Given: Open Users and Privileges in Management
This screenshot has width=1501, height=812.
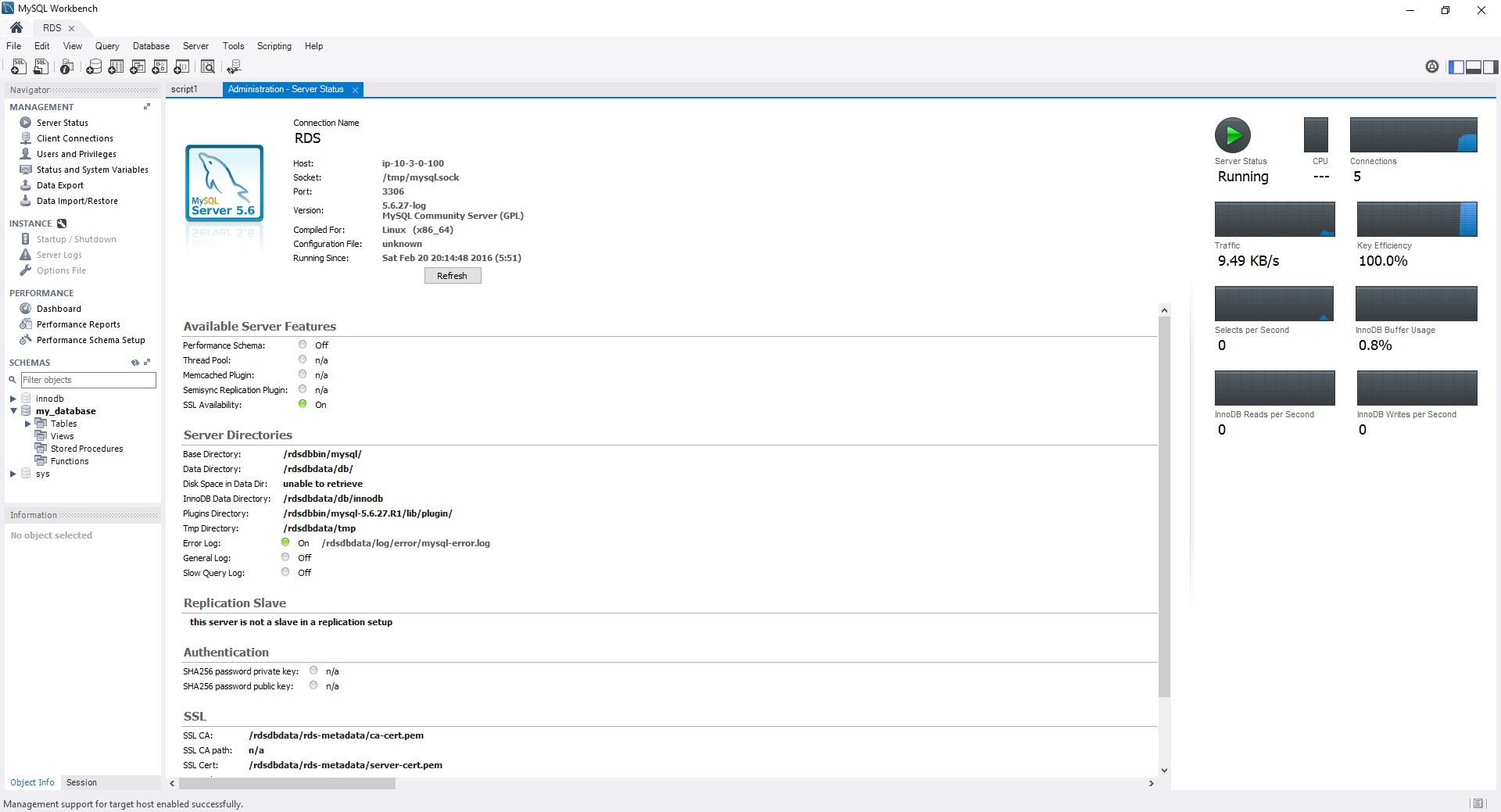Looking at the screenshot, I should (77, 154).
